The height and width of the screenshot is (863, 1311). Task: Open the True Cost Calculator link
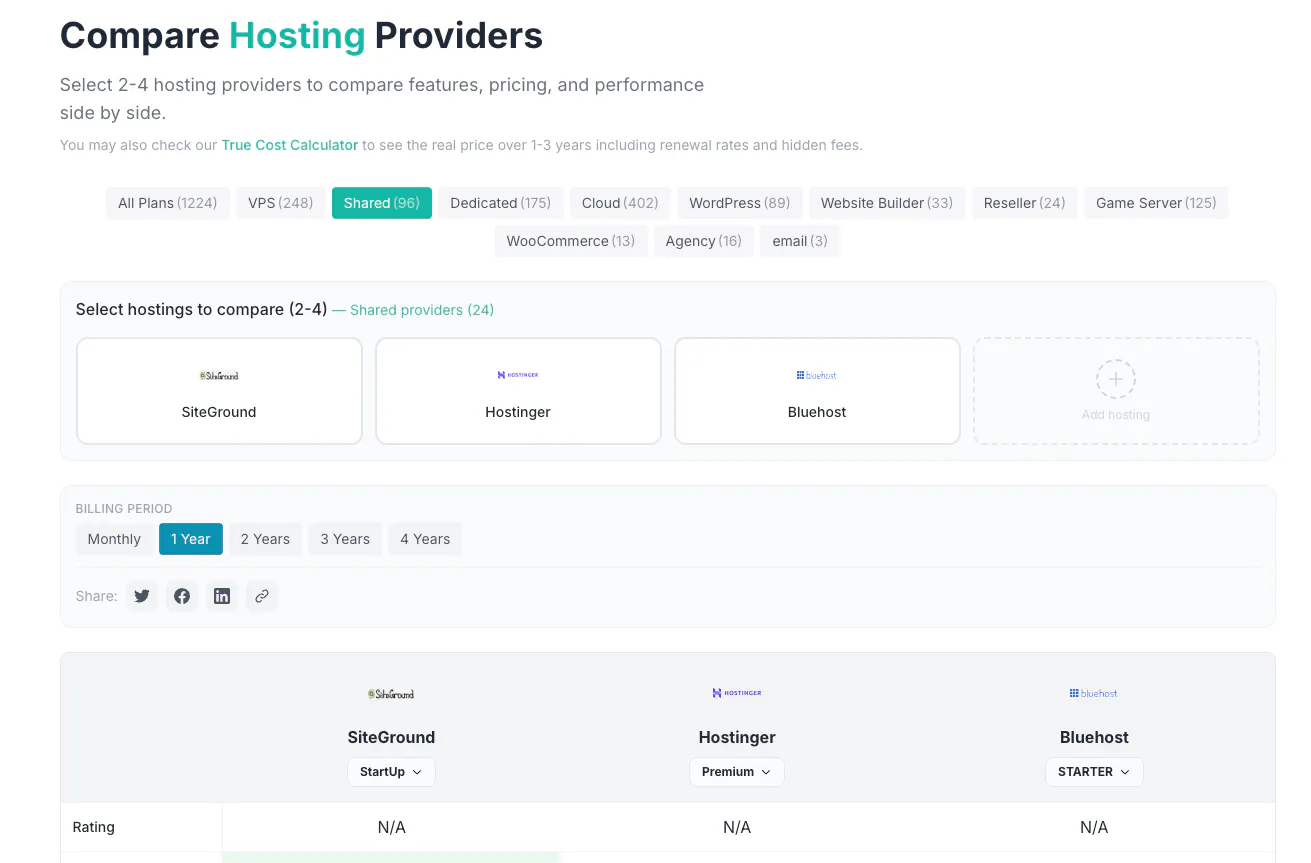point(290,145)
